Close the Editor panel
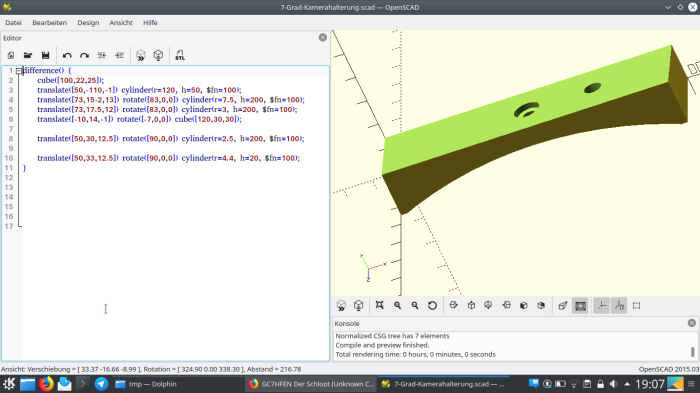Screen dimensions: 700x393 [323, 38]
